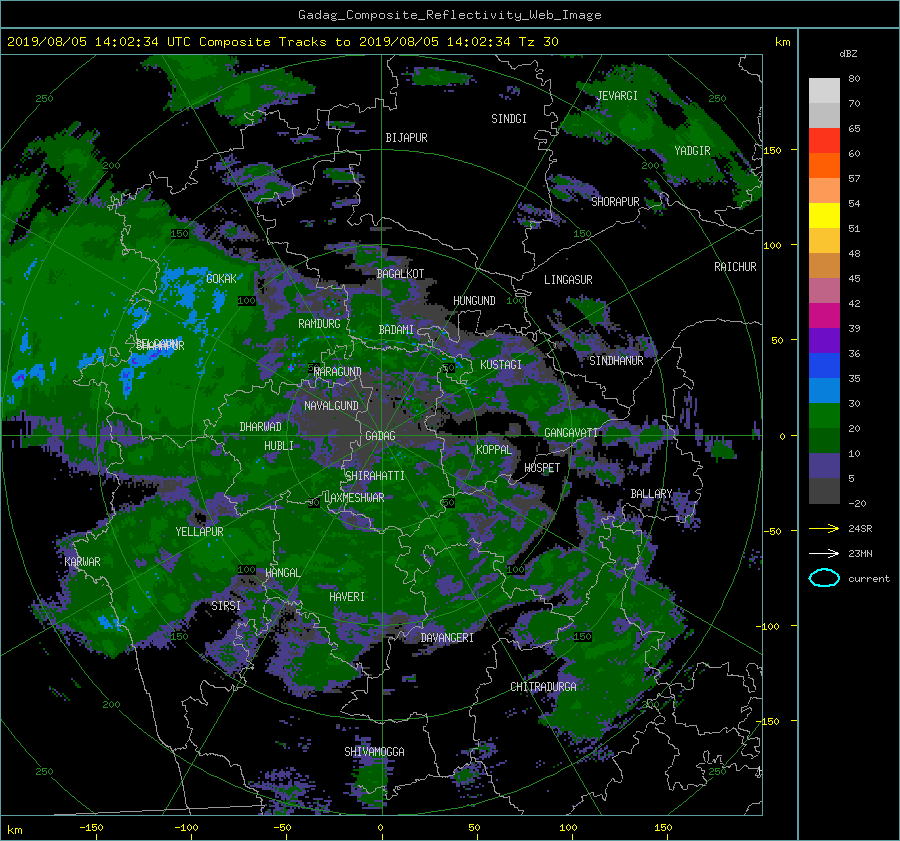The width and height of the screenshot is (900, 841).
Task: Click the GANGAVATI city label
Action: [x=571, y=433]
